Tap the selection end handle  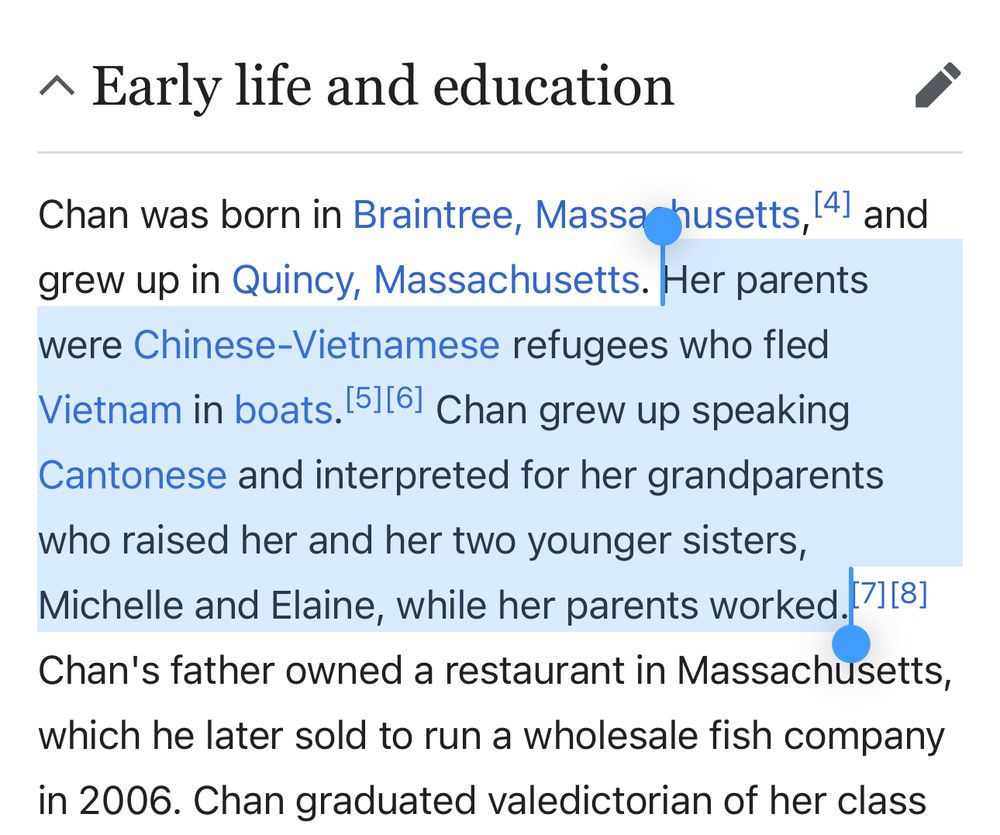(x=851, y=644)
